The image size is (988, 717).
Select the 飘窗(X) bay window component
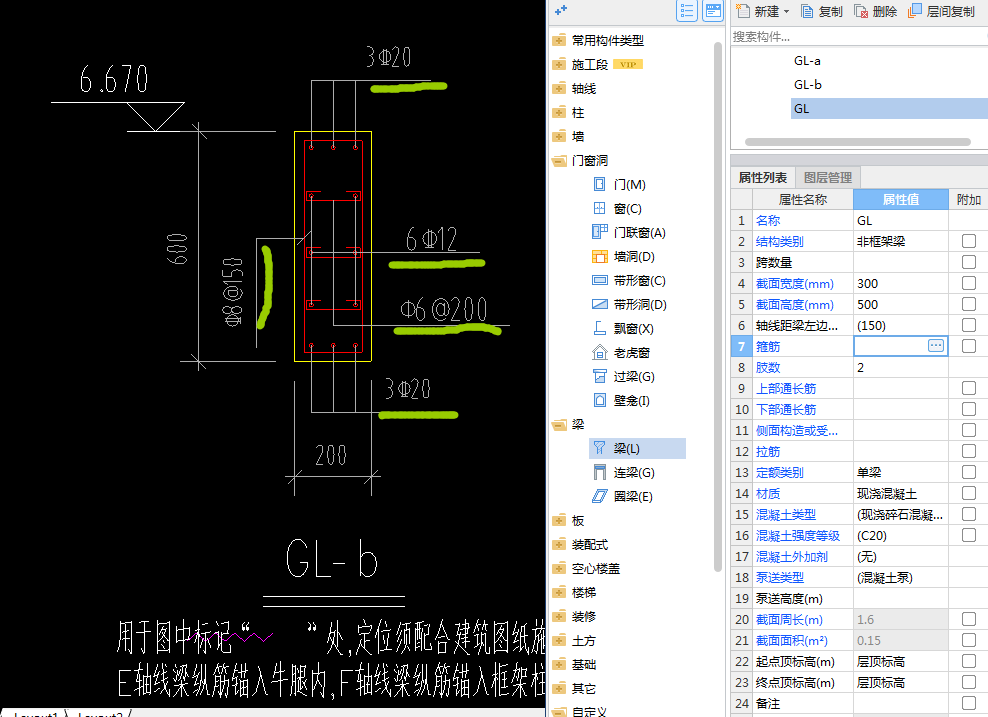[x=623, y=328]
